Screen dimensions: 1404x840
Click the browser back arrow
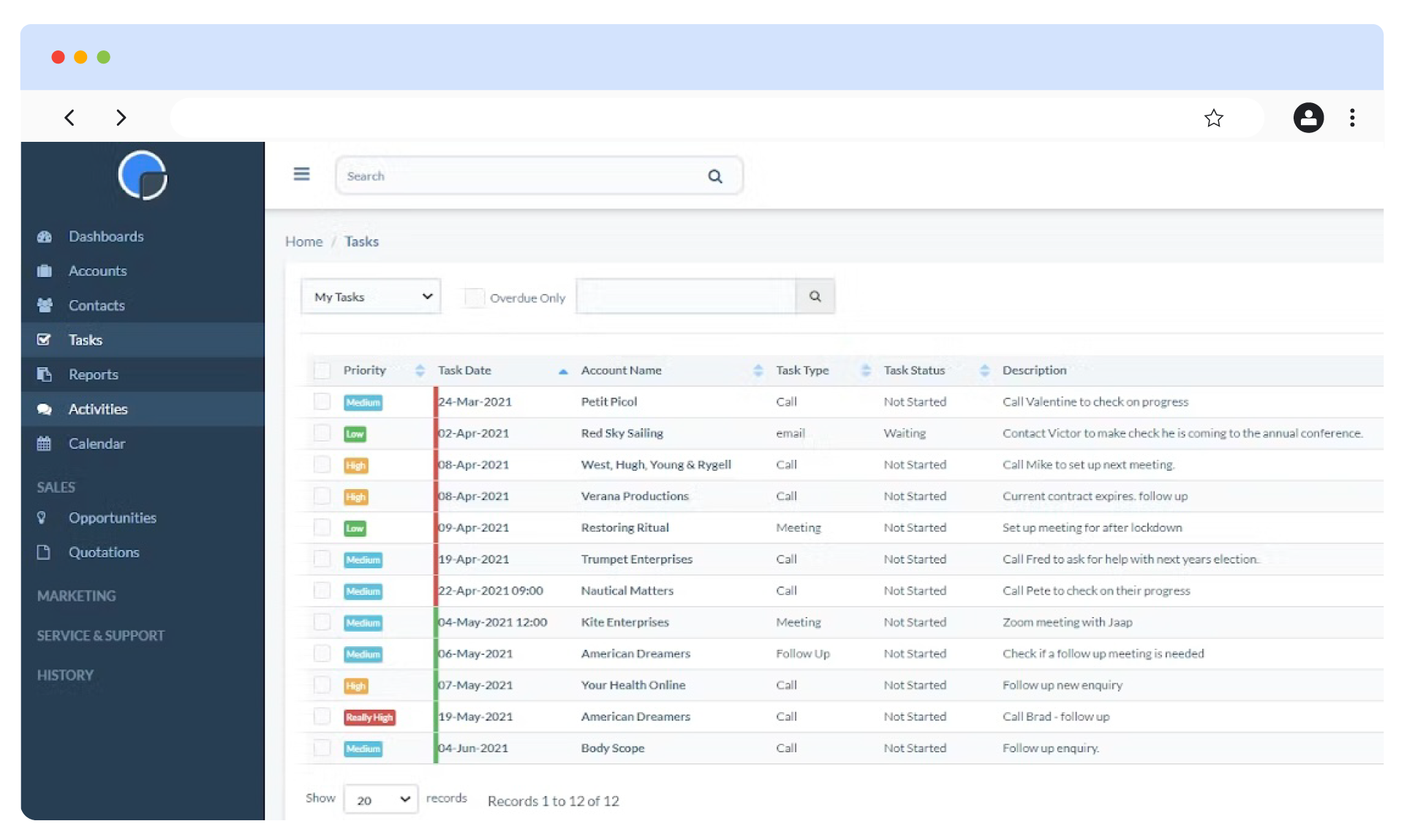pos(69,118)
